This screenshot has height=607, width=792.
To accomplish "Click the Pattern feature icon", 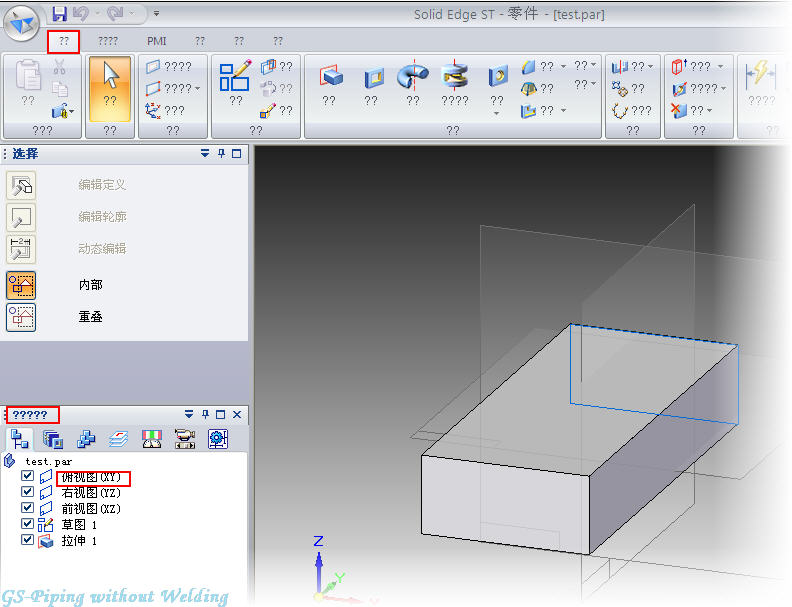I will tap(619, 89).
